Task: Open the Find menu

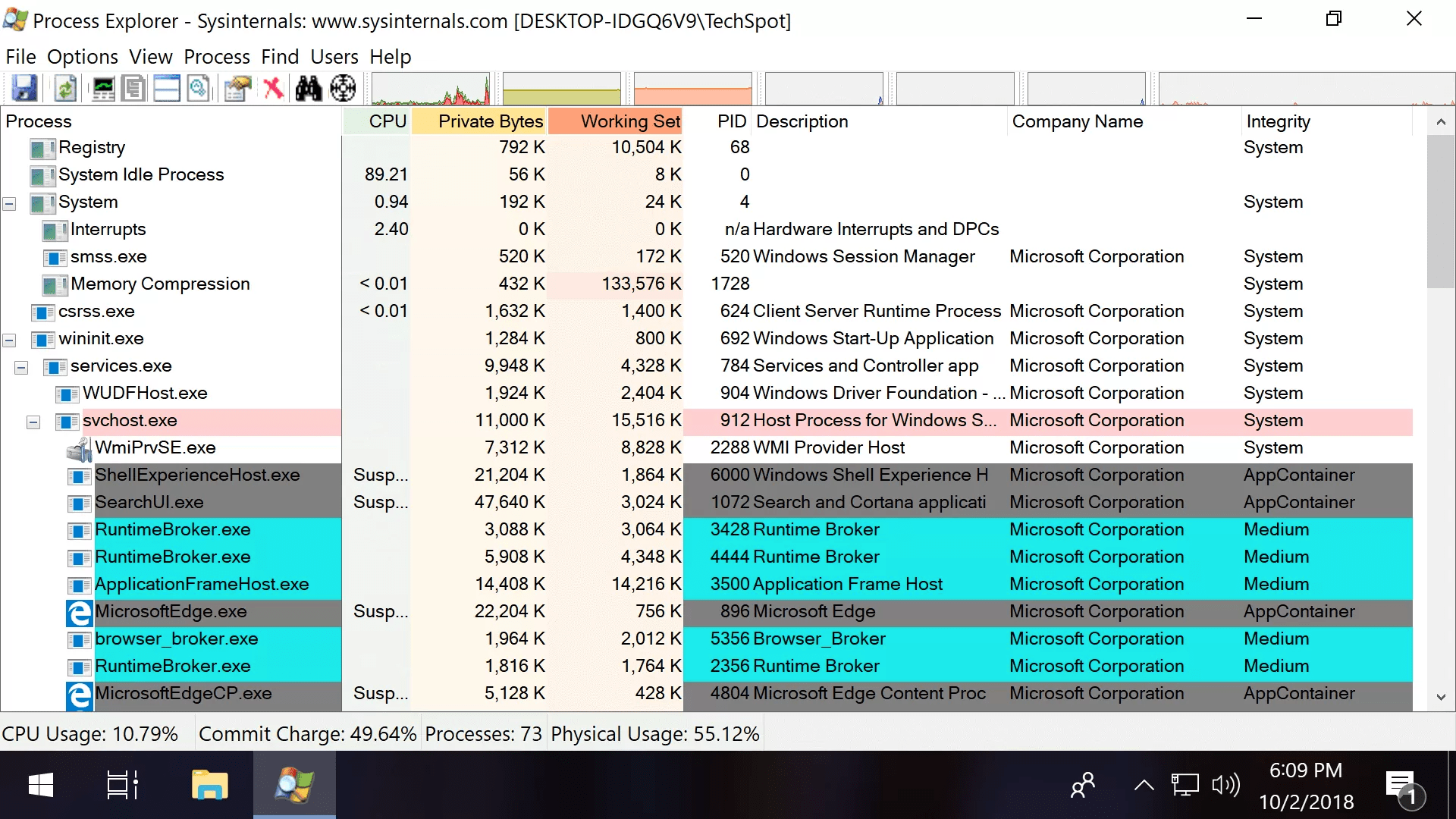Action: coord(280,57)
